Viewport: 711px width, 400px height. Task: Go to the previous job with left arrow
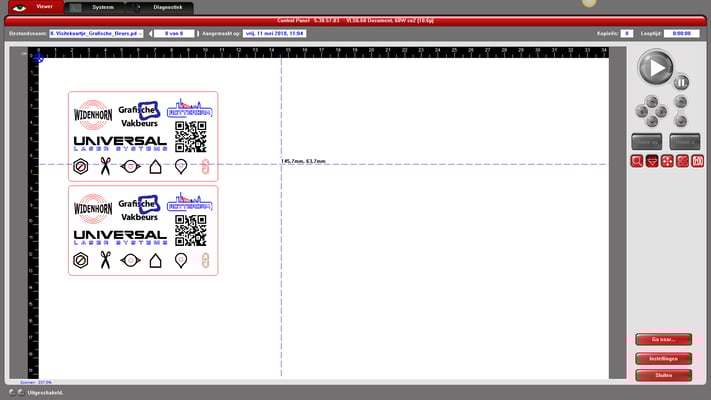(153, 33)
